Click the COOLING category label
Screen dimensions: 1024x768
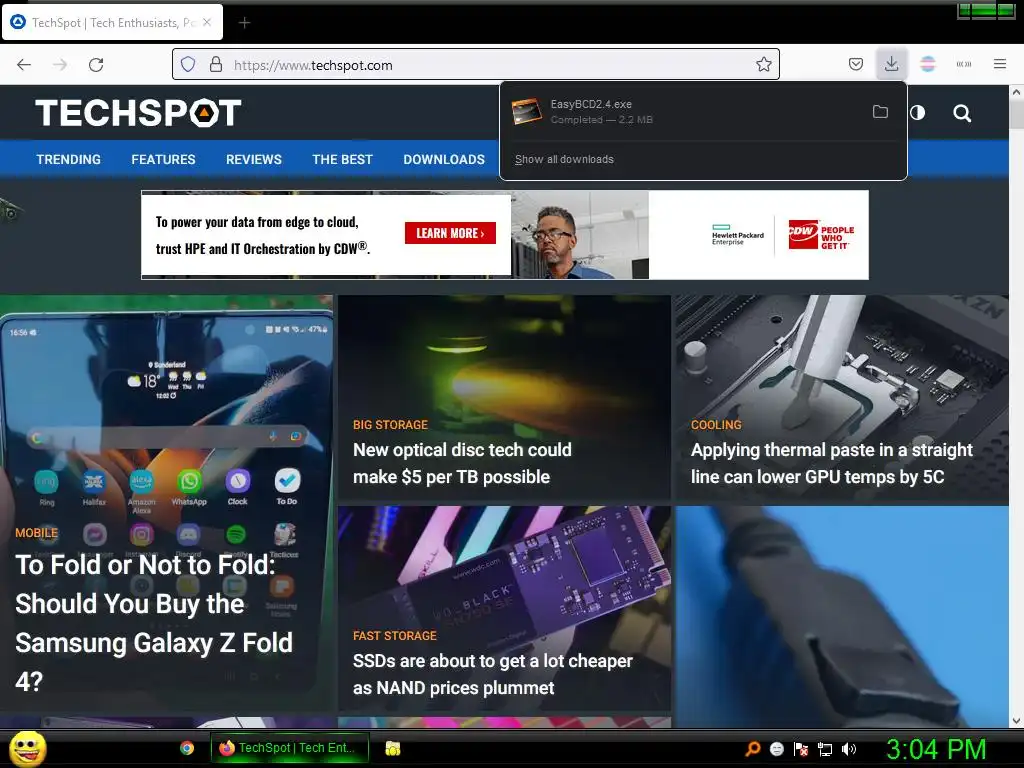[x=716, y=424]
